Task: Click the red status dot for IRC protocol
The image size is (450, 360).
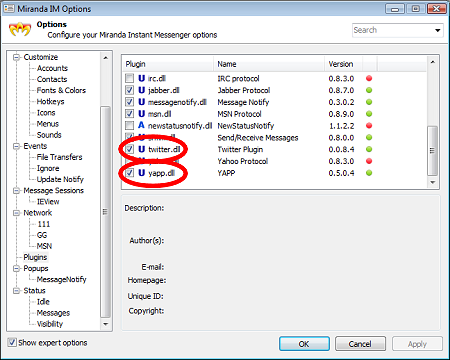Action: click(369, 78)
